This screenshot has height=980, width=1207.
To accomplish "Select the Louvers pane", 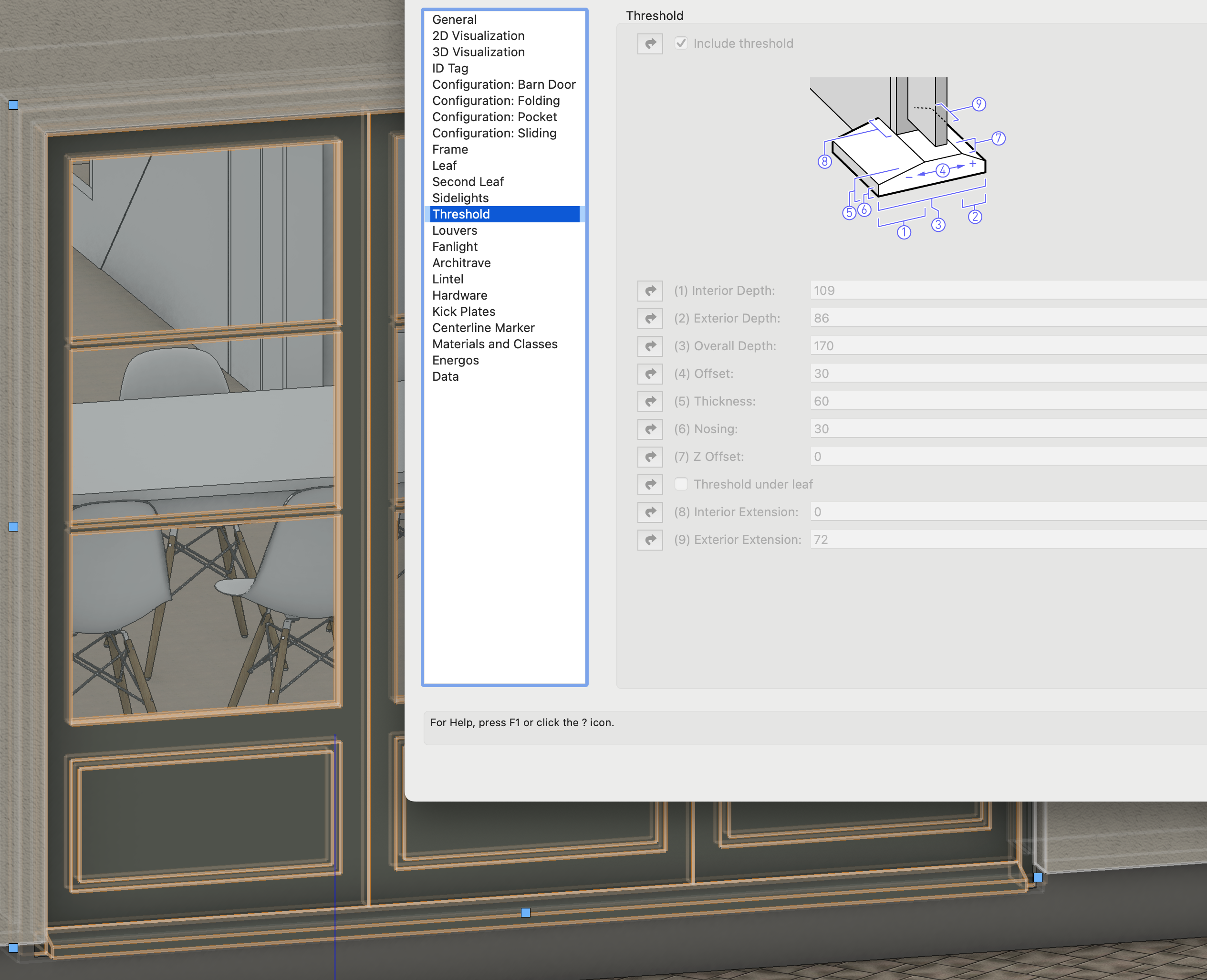I will pyautogui.click(x=455, y=230).
